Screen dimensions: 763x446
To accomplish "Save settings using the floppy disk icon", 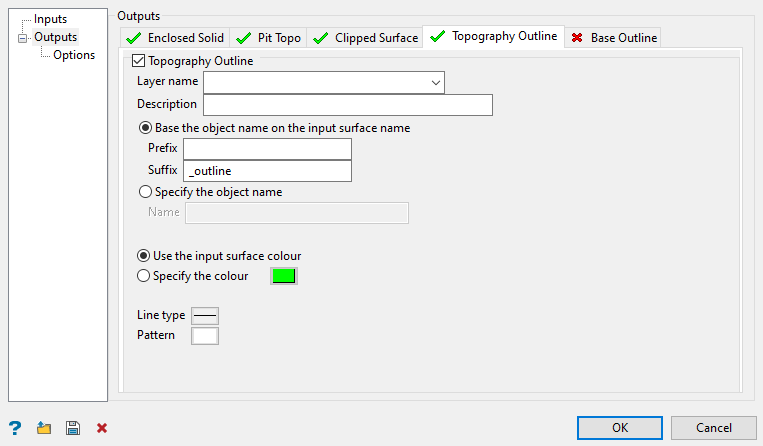I will (x=72, y=428).
